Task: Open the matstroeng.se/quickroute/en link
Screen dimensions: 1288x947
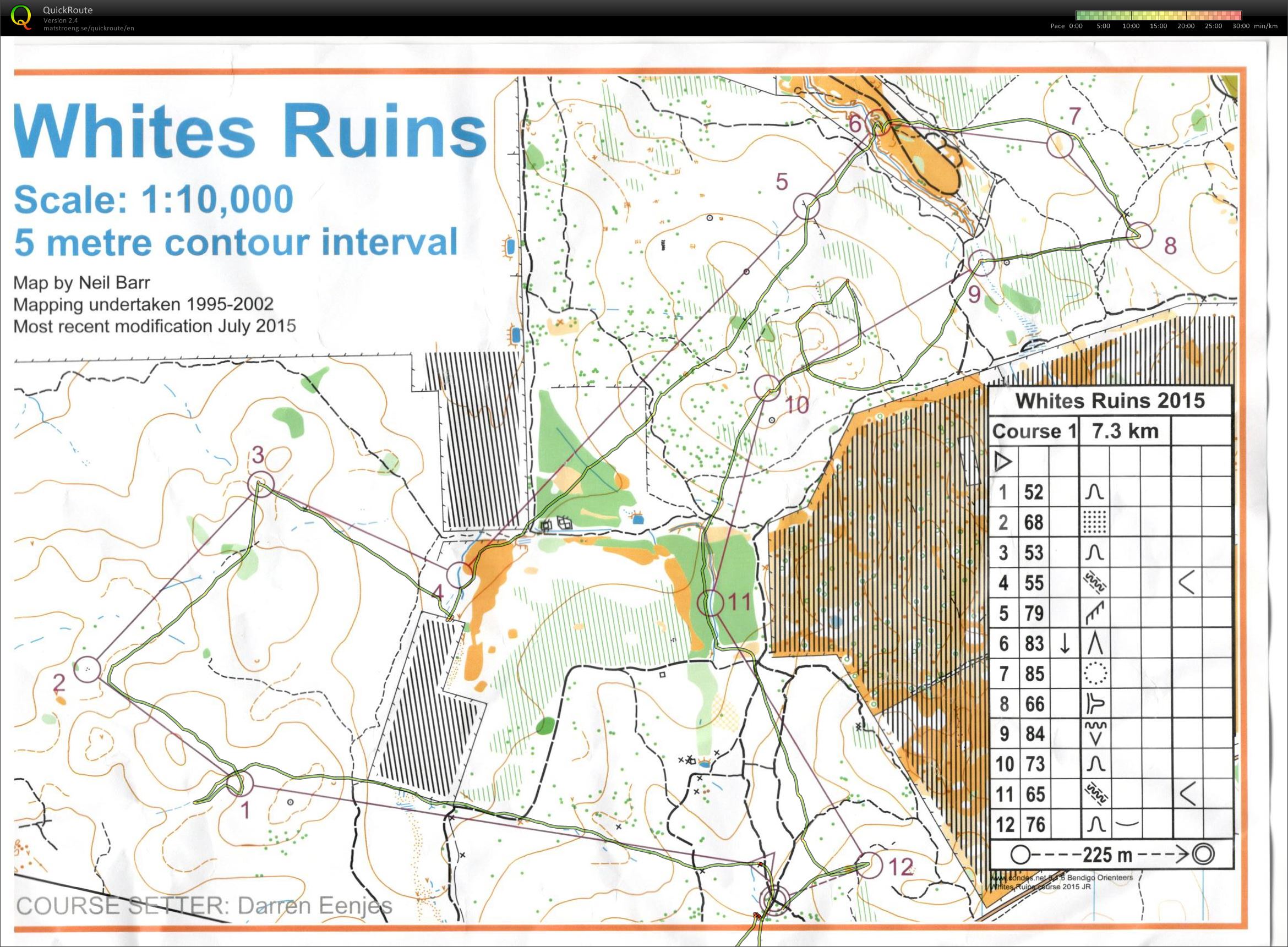Action: 88,28
